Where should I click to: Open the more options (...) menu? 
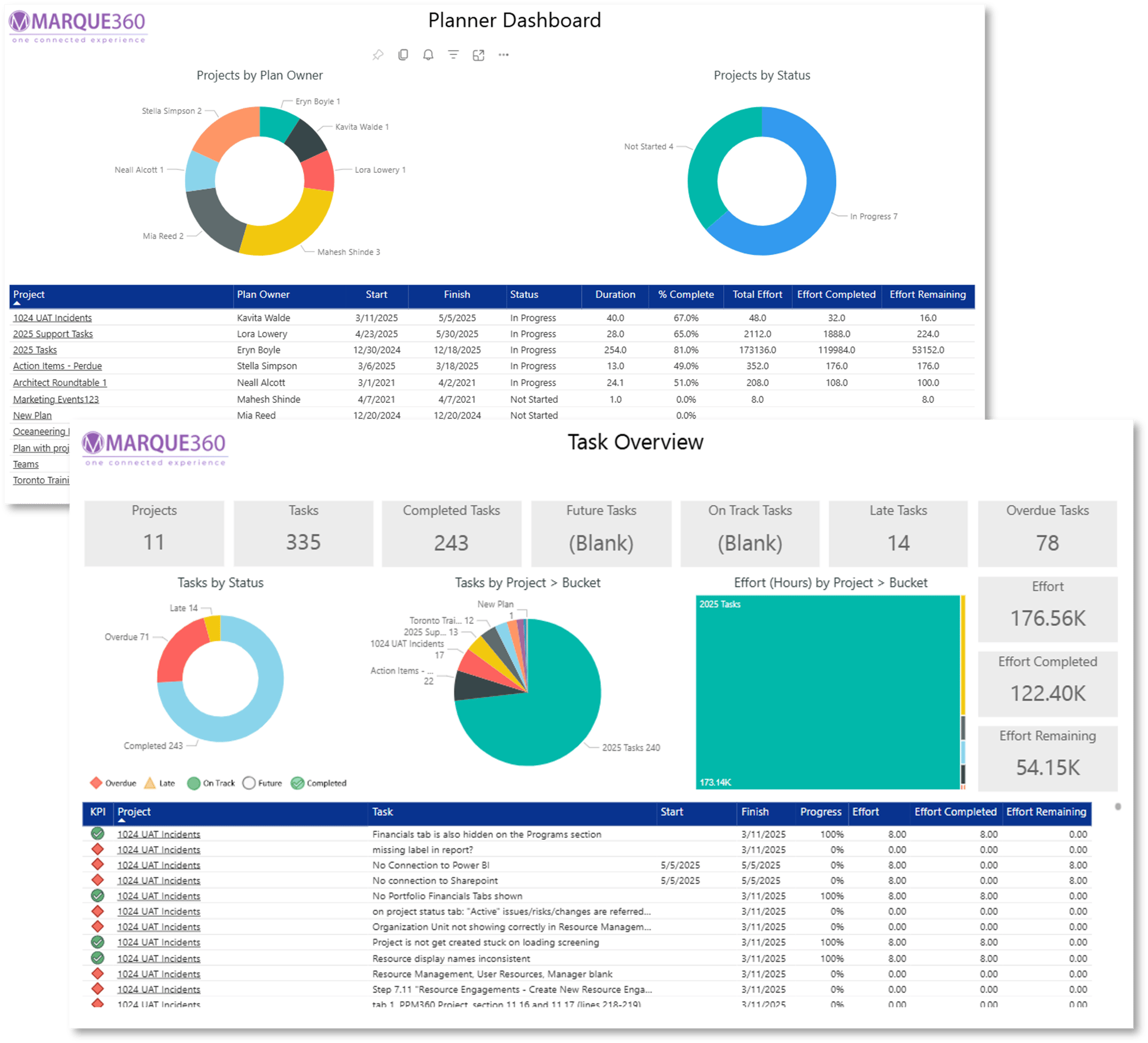click(x=504, y=55)
